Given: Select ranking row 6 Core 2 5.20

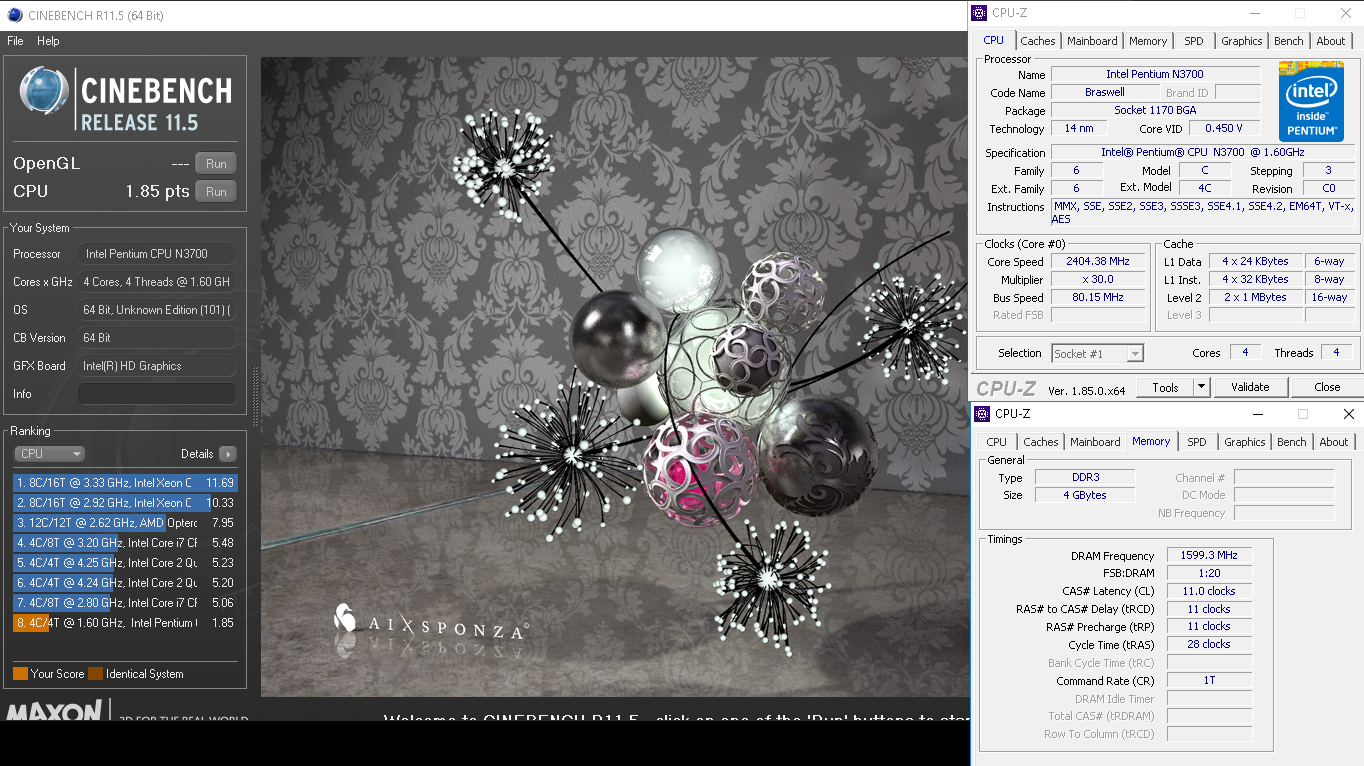Looking at the screenshot, I should click(x=125, y=583).
